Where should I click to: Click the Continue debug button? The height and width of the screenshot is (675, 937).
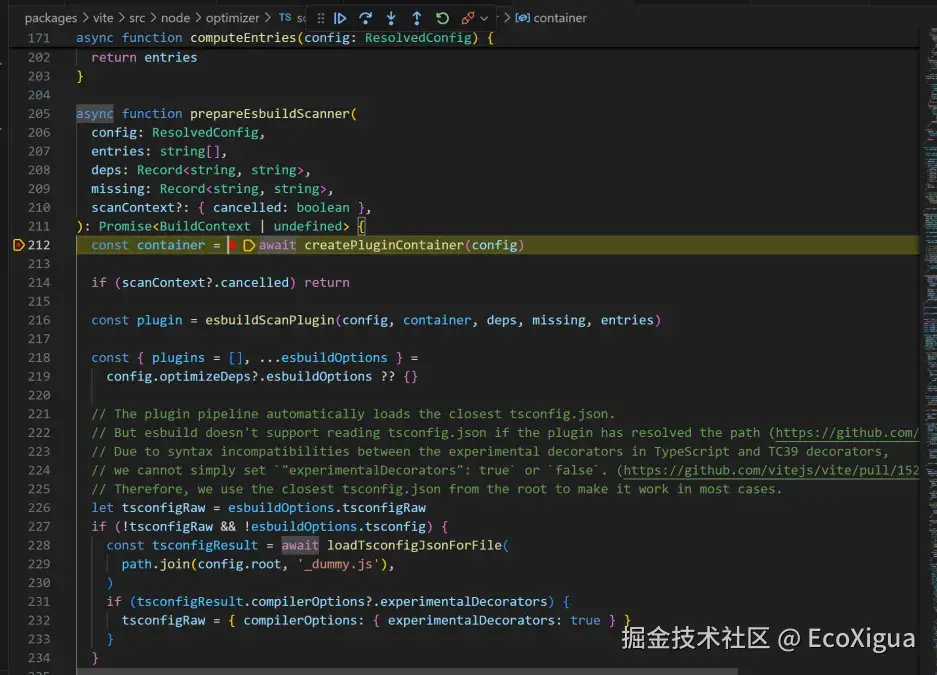tap(340, 19)
